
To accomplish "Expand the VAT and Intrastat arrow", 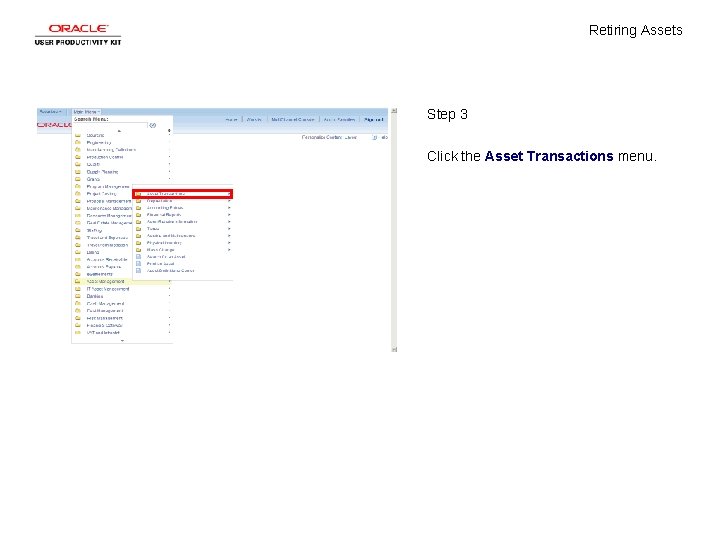I will (169, 332).
